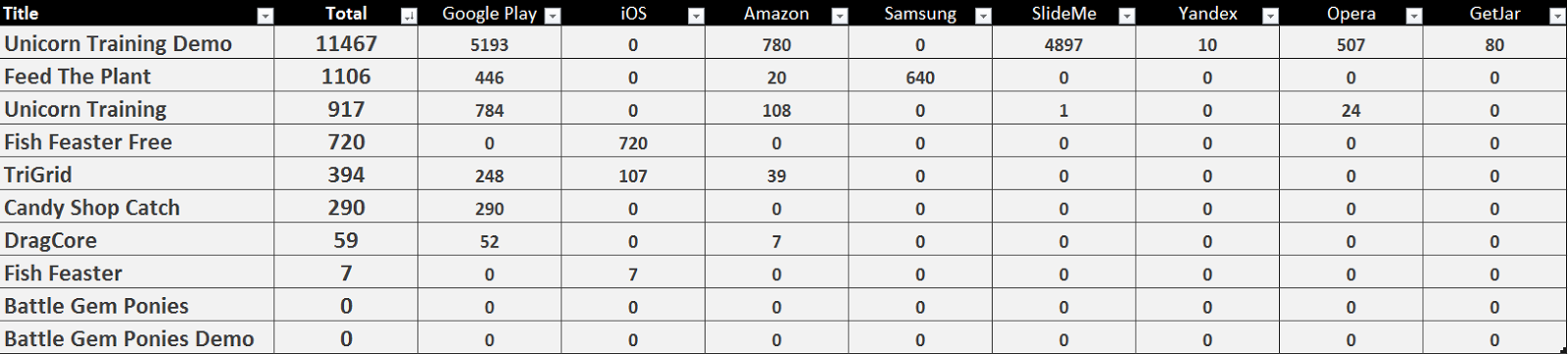Viewport: 1568px width, 354px height.
Task: Select the Unicorn Training Demo title cell
Action: [137, 43]
